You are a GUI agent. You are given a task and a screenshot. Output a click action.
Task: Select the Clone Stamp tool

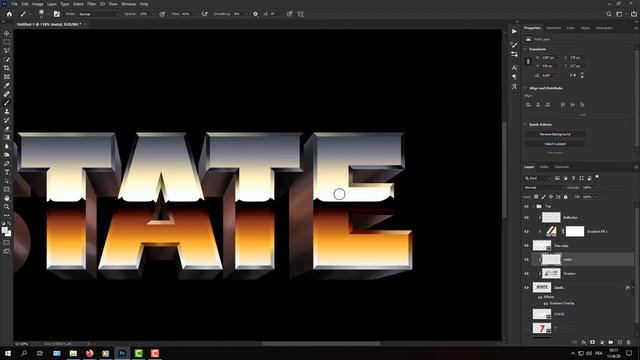point(7,111)
